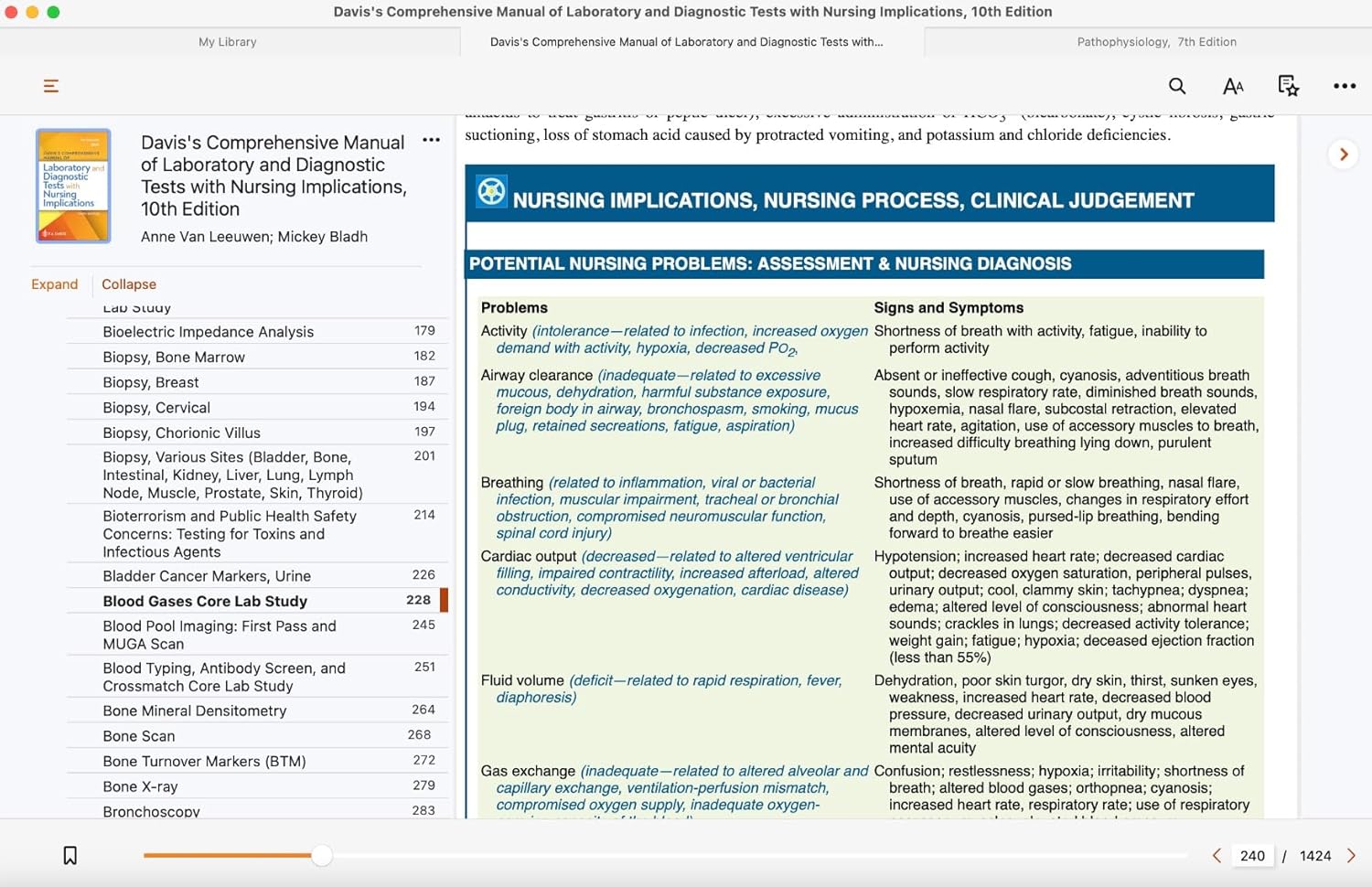The width and height of the screenshot is (1372, 887).
Task: Go to next page with orange side chevron
Action: tap(1343, 155)
